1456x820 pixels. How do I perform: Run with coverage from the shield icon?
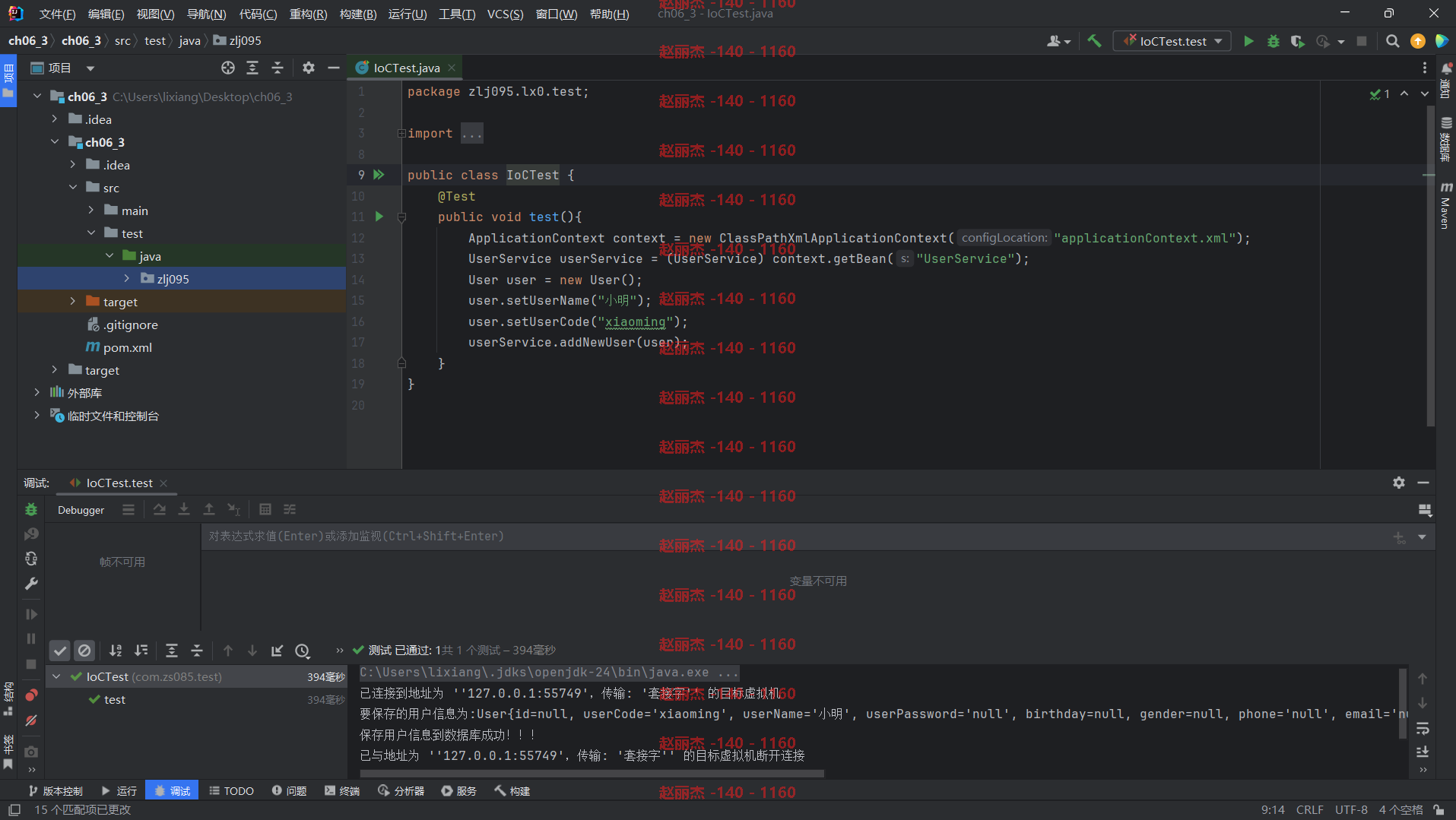tap(1298, 41)
